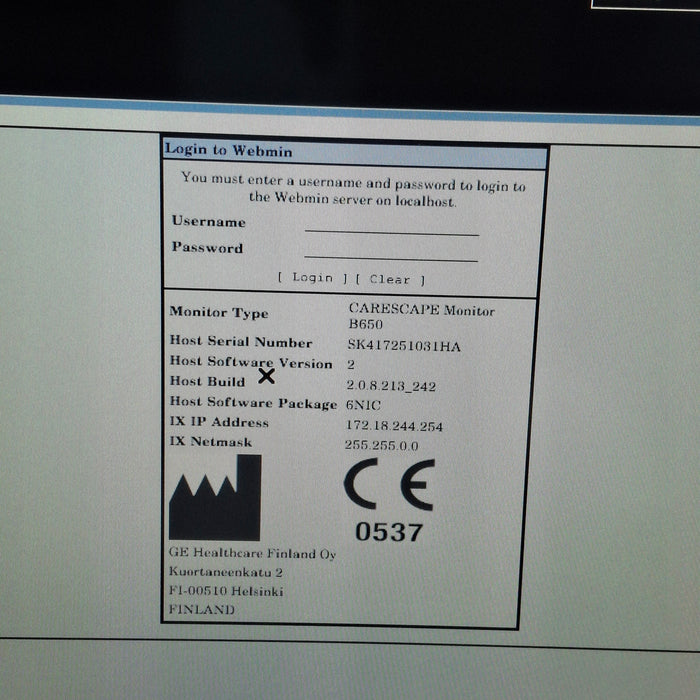The image size is (700, 700).
Task: Click the Webmin login instruction message
Action: pyautogui.click(x=353, y=190)
